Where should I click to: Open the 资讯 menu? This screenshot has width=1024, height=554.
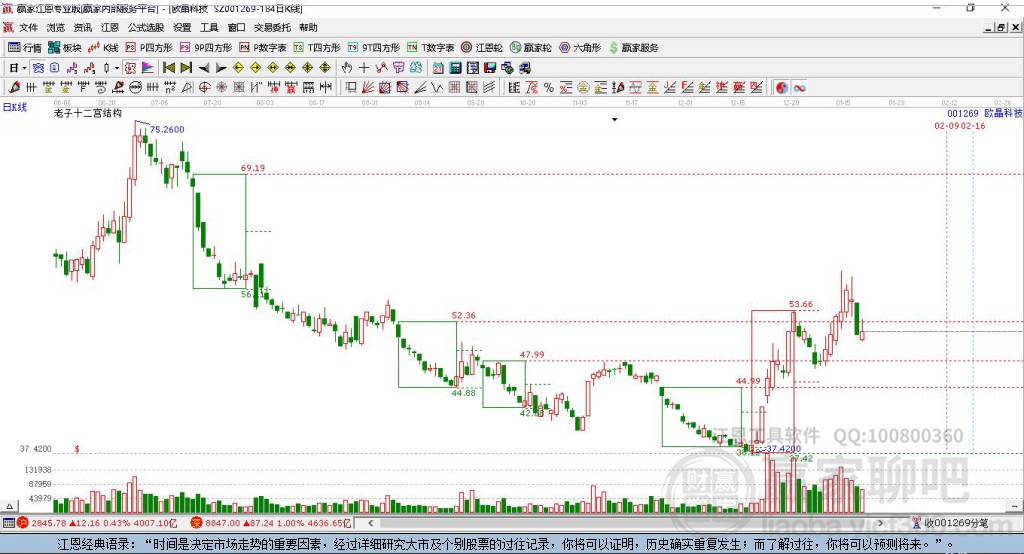click(x=82, y=27)
